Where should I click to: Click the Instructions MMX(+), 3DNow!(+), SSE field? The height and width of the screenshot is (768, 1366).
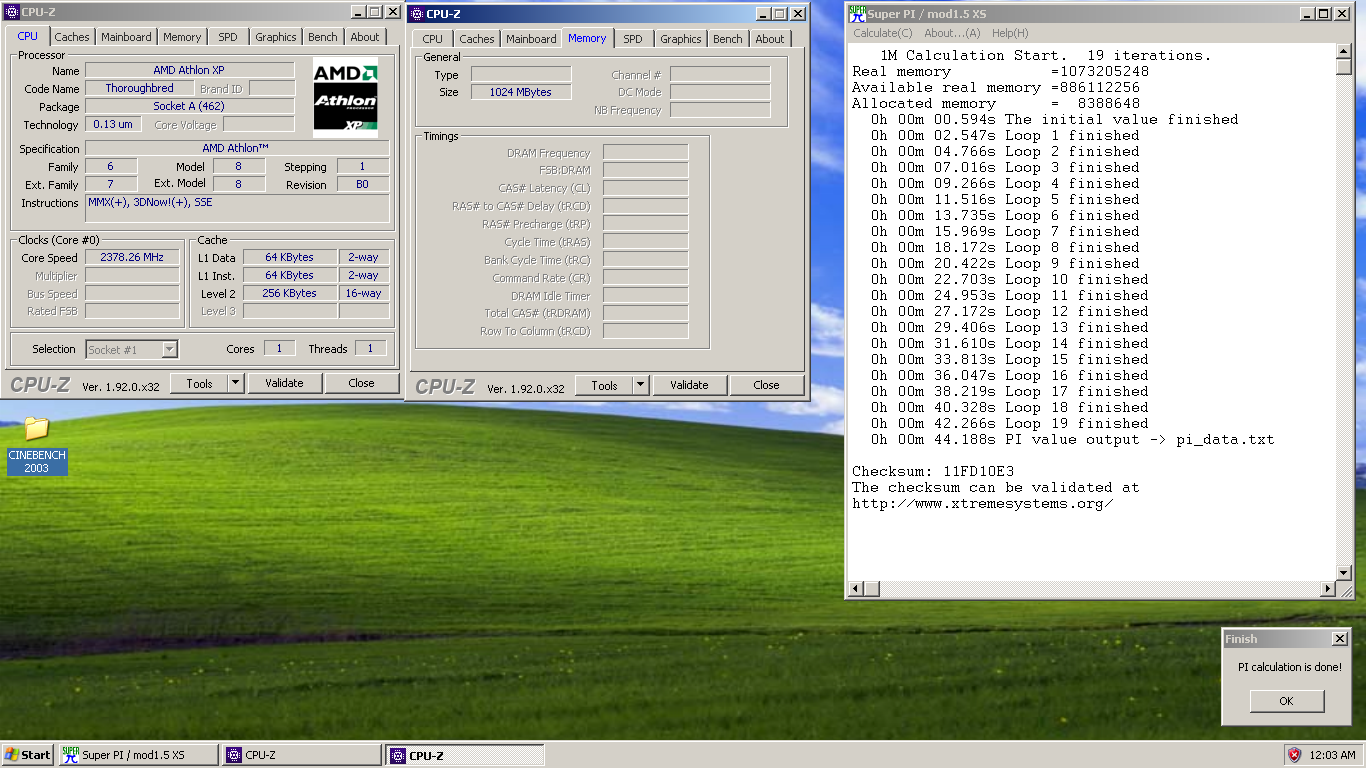coord(238,208)
